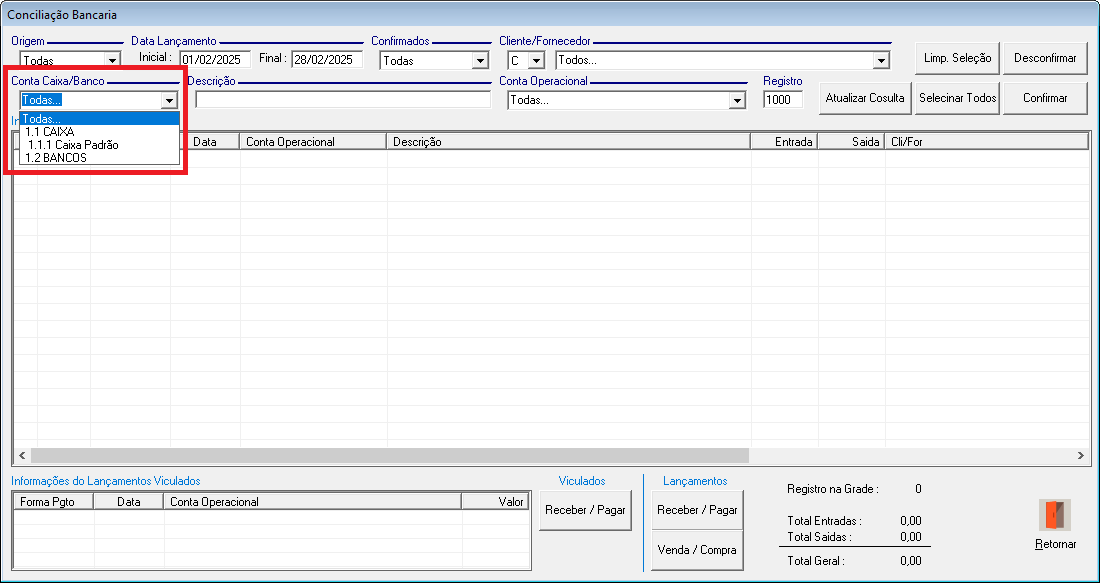Image resolution: width=1100 pixels, height=583 pixels.
Task: Open the Conta Operacional dropdown
Action: coord(737,101)
